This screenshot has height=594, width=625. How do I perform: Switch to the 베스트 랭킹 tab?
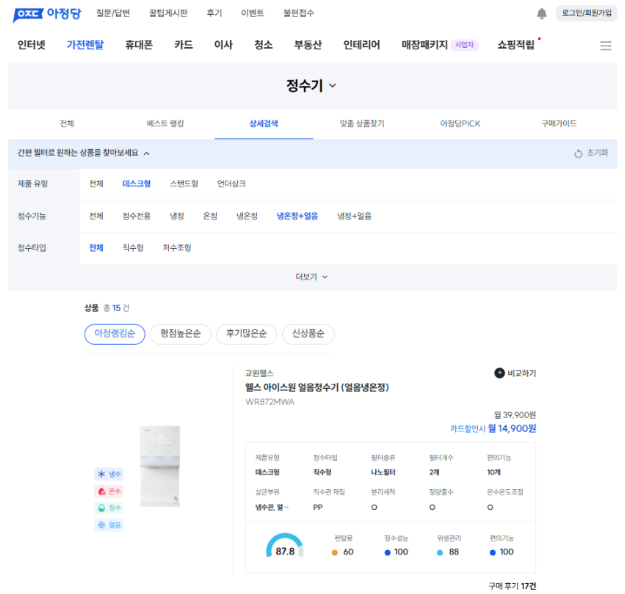point(165,124)
